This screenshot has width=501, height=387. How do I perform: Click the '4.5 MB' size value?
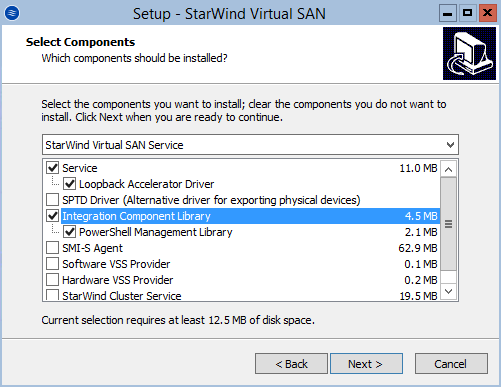click(421, 216)
